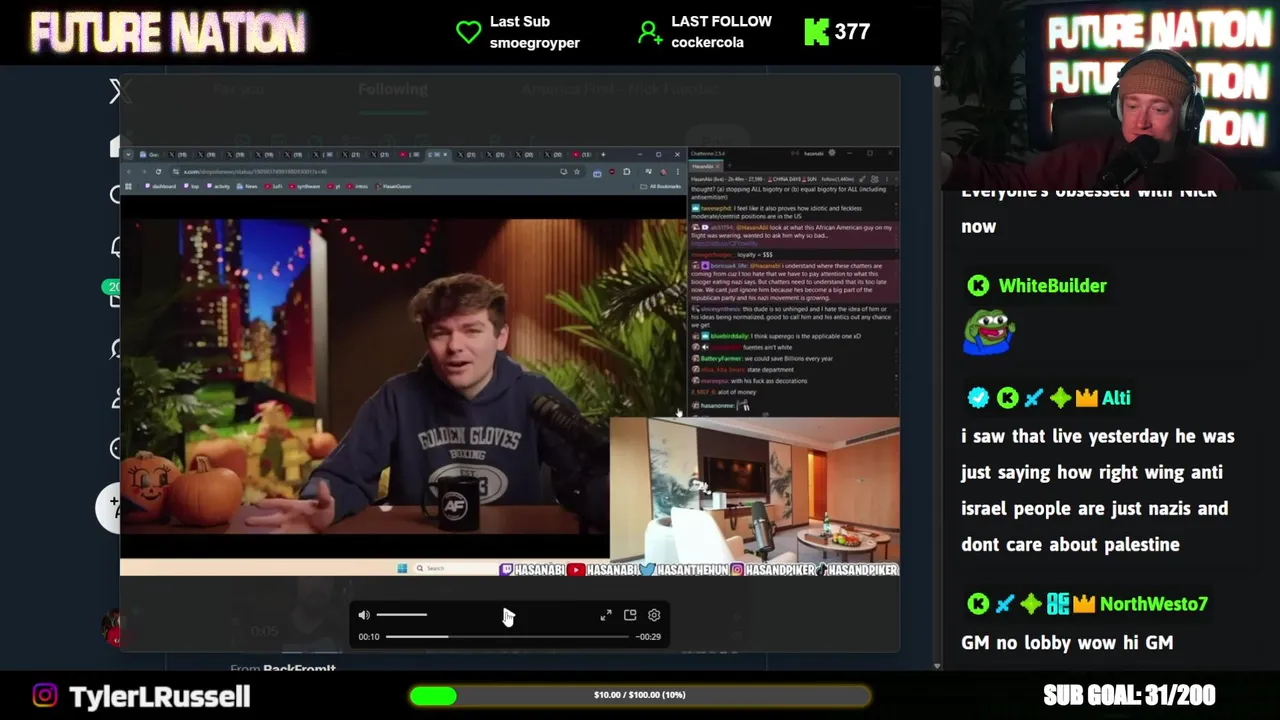Image resolution: width=1280 pixels, height=720 pixels.
Task: Click the green Kick logo beside 377
Action: click(817, 32)
